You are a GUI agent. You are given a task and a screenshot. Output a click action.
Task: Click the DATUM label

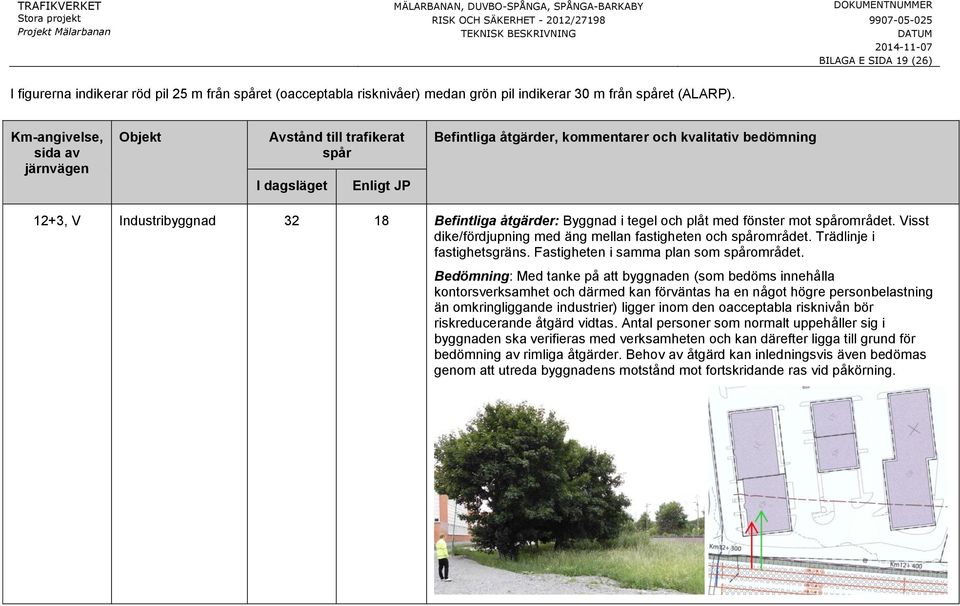[915, 34]
